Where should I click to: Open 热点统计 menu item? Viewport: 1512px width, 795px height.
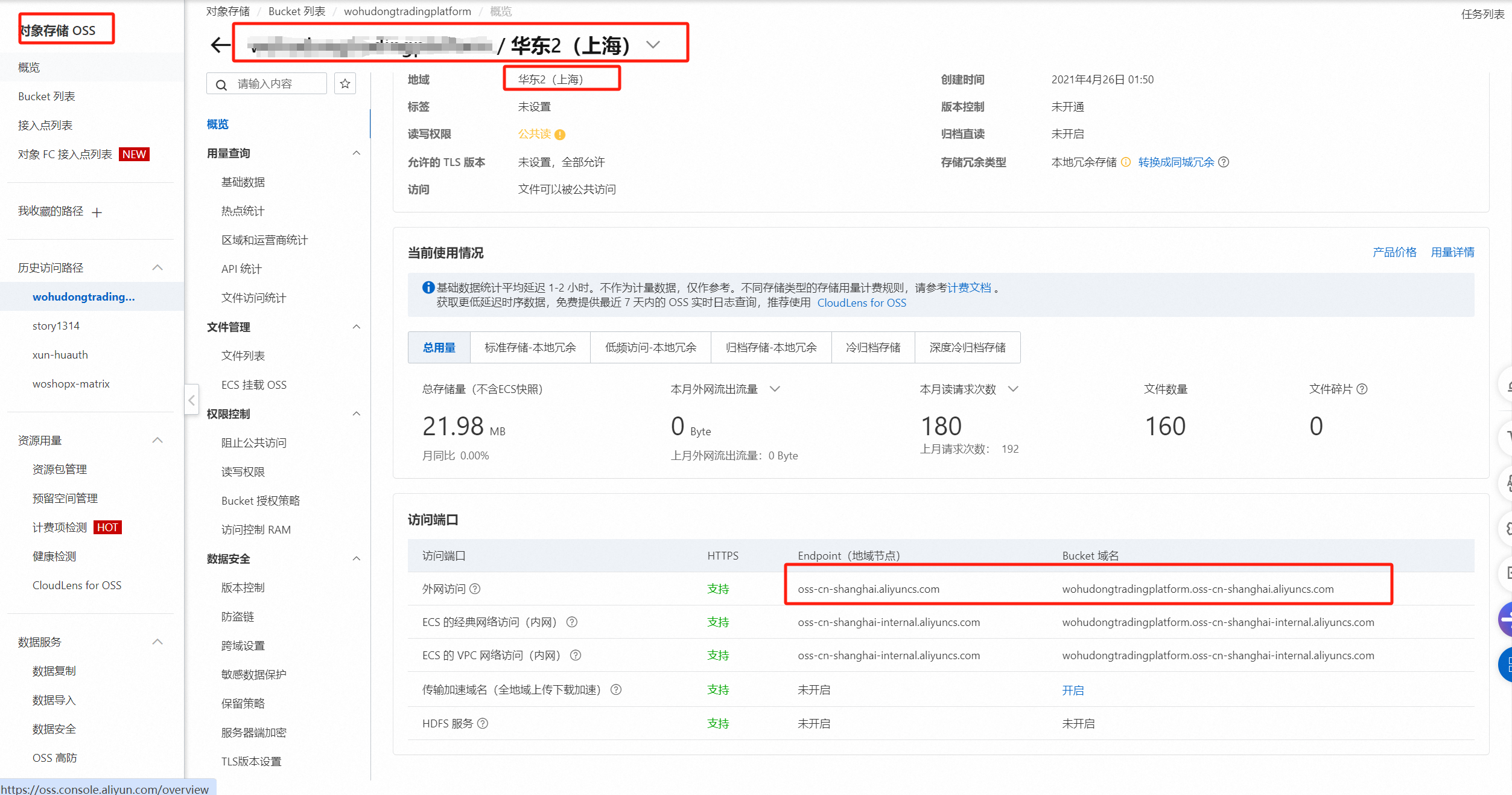tap(243, 211)
